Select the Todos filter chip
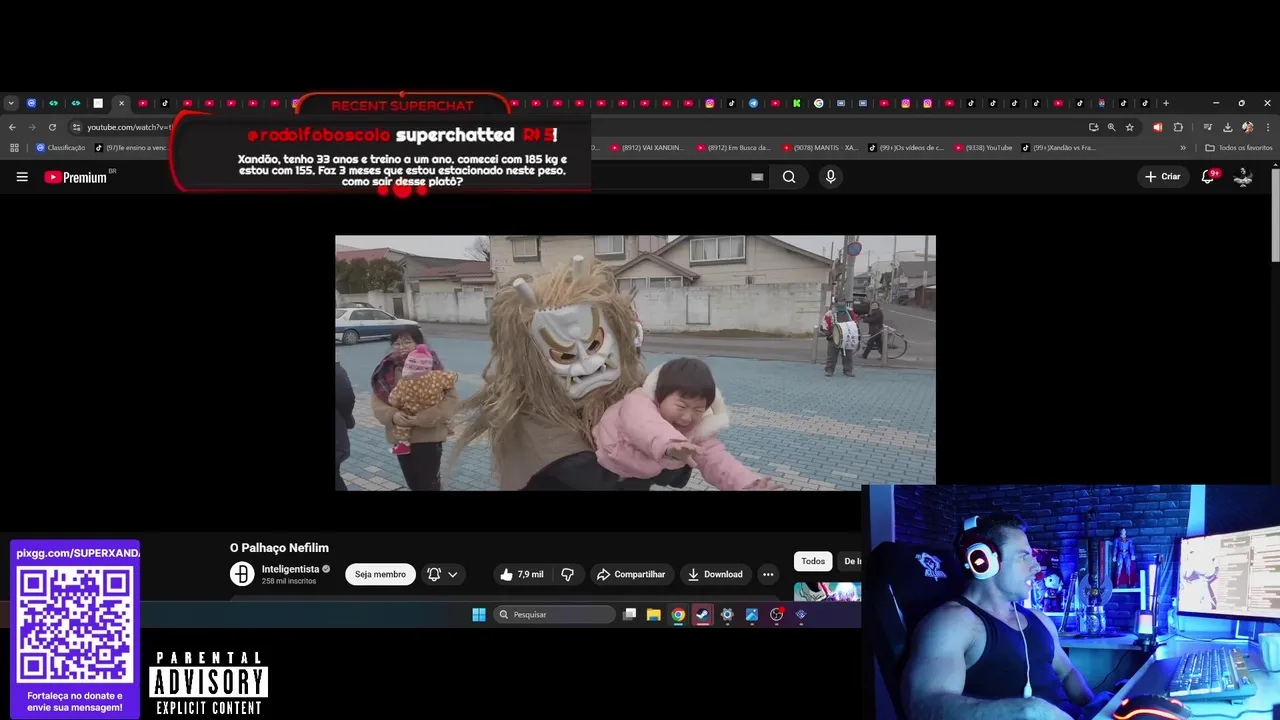 813,561
